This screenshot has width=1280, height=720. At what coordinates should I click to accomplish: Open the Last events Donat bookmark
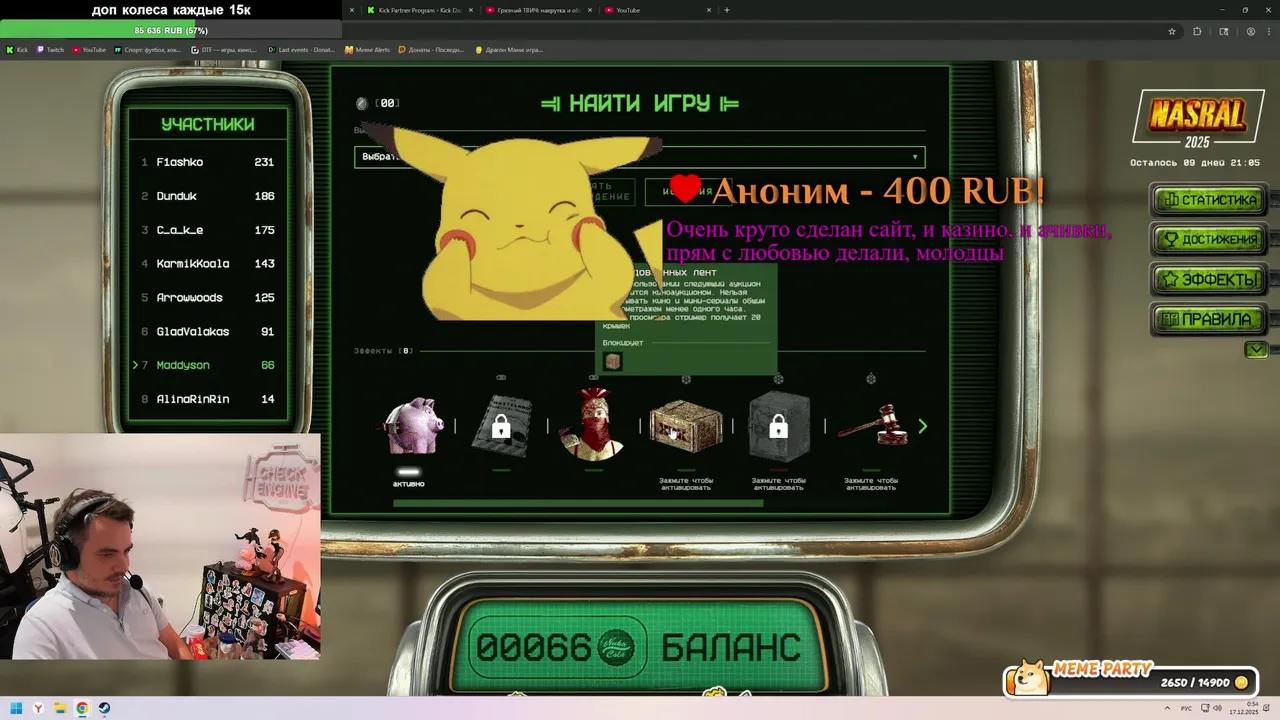pyautogui.click(x=302, y=49)
